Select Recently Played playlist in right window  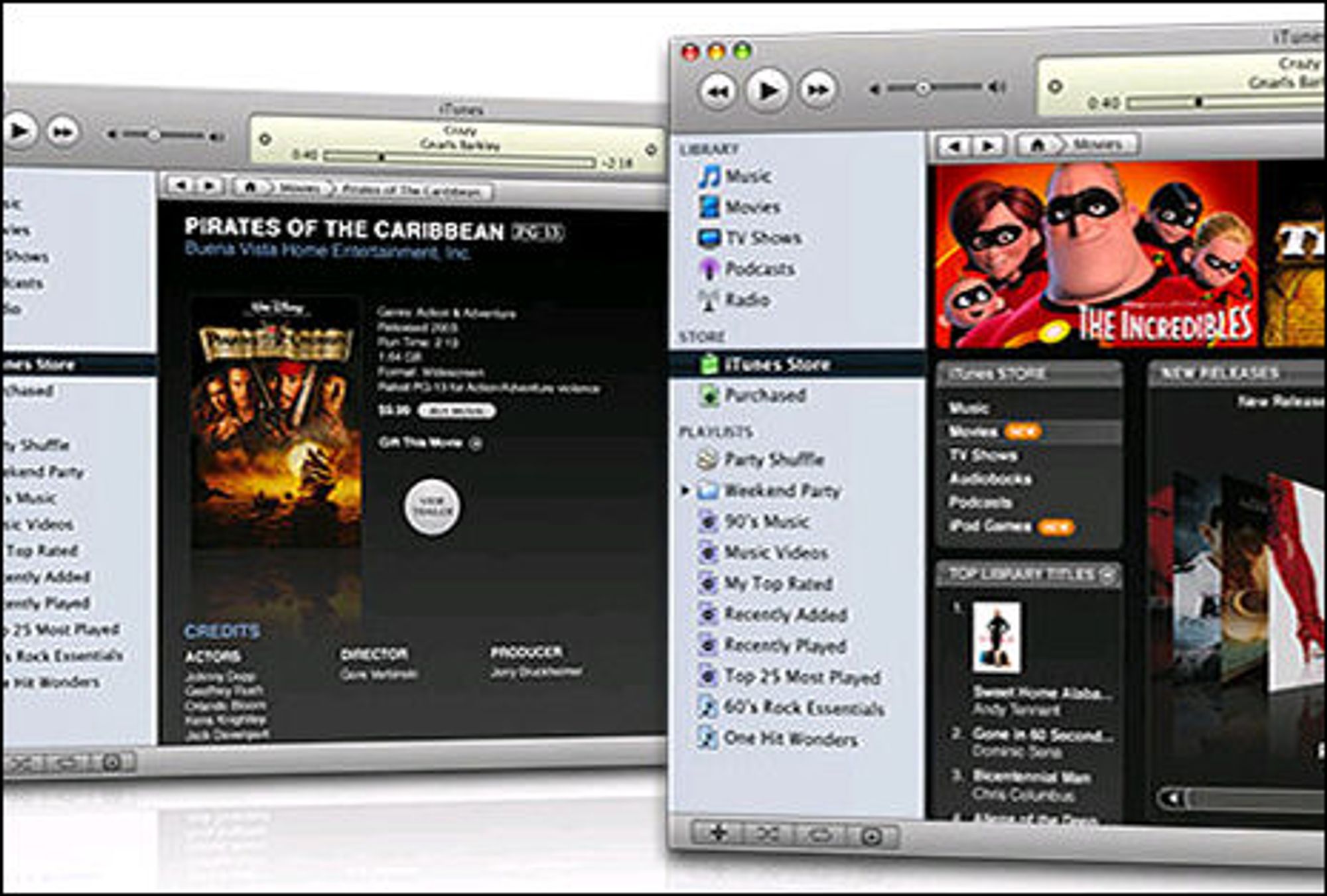tap(773, 645)
